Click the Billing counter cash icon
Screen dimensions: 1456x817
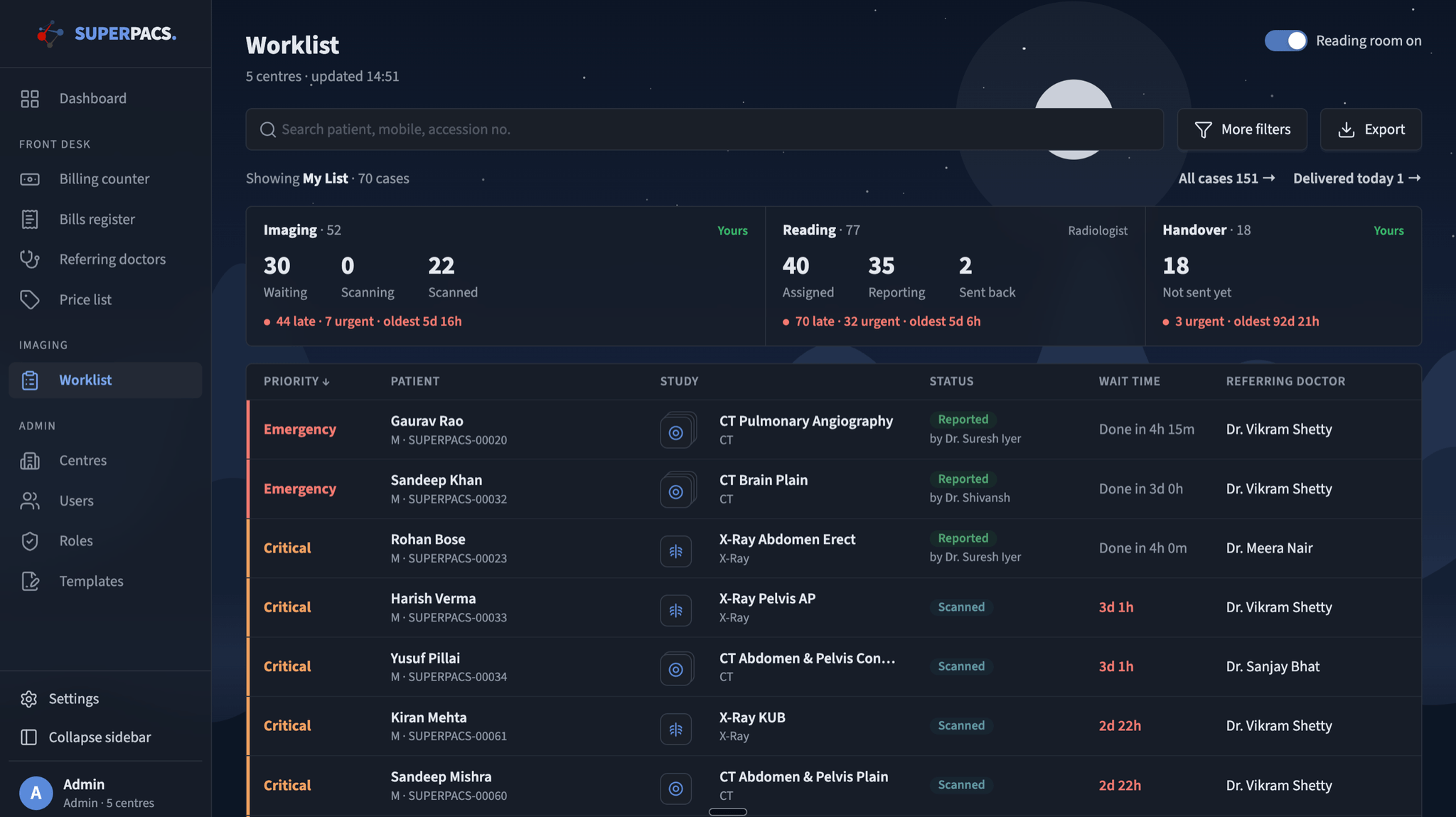click(30, 179)
